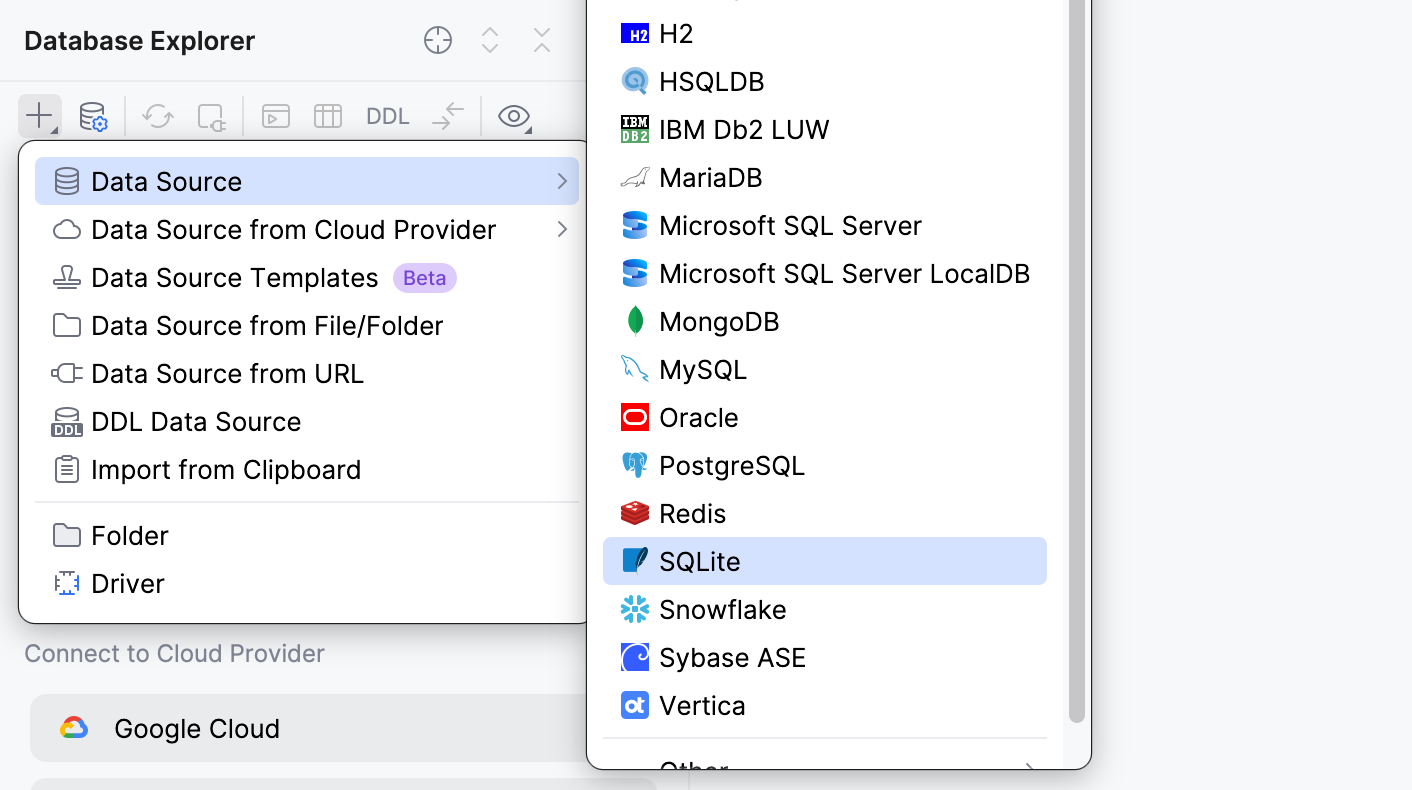The image size is (1412, 790).
Task: Select HSQLDB database
Action: (x=825, y=81)
